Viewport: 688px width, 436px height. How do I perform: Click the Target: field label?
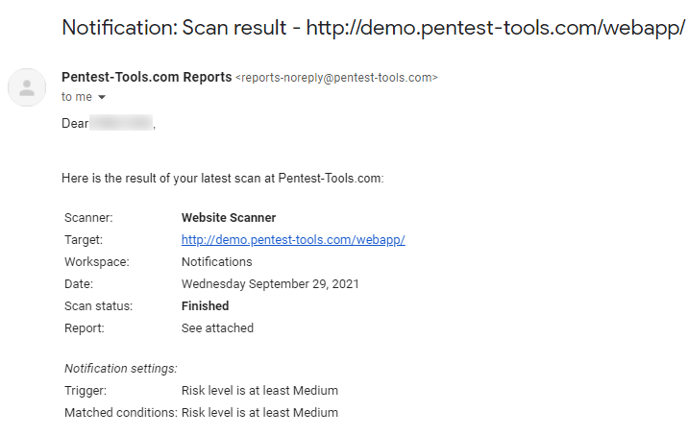tap(83, 240)
